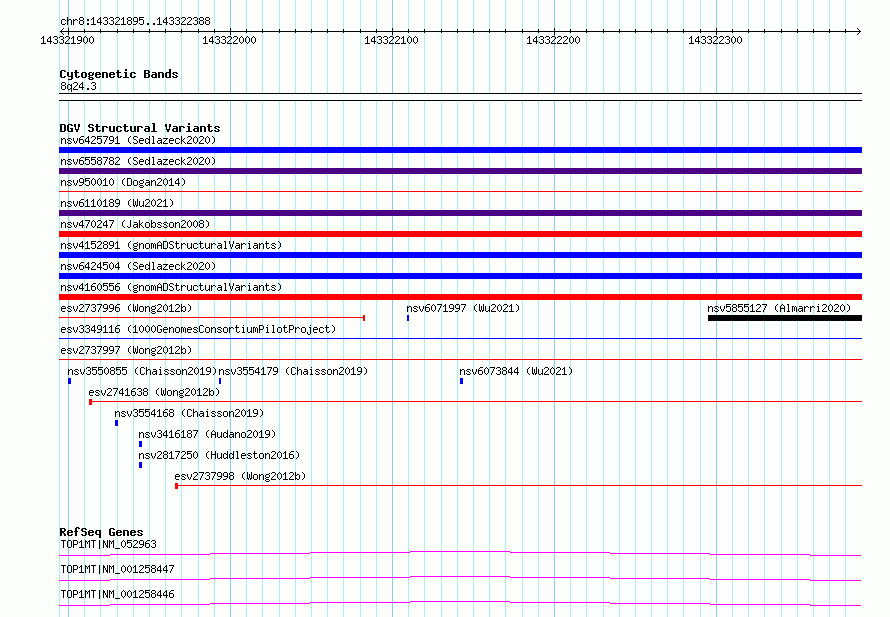Click the TOP1MT|NM_001258446 gene label

[117, 594]
